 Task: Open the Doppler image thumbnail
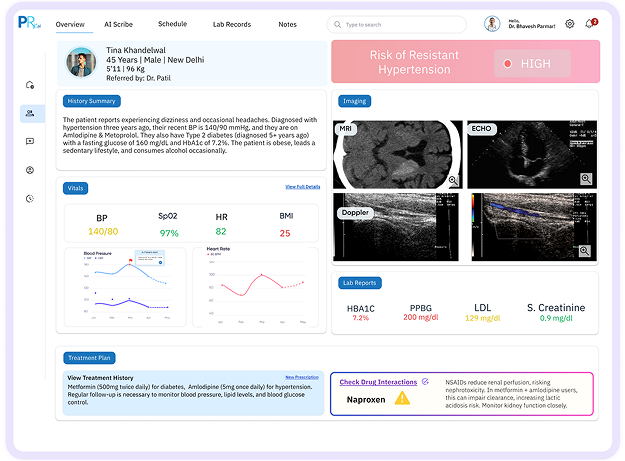pyautogui.click(x=397, y=225)
